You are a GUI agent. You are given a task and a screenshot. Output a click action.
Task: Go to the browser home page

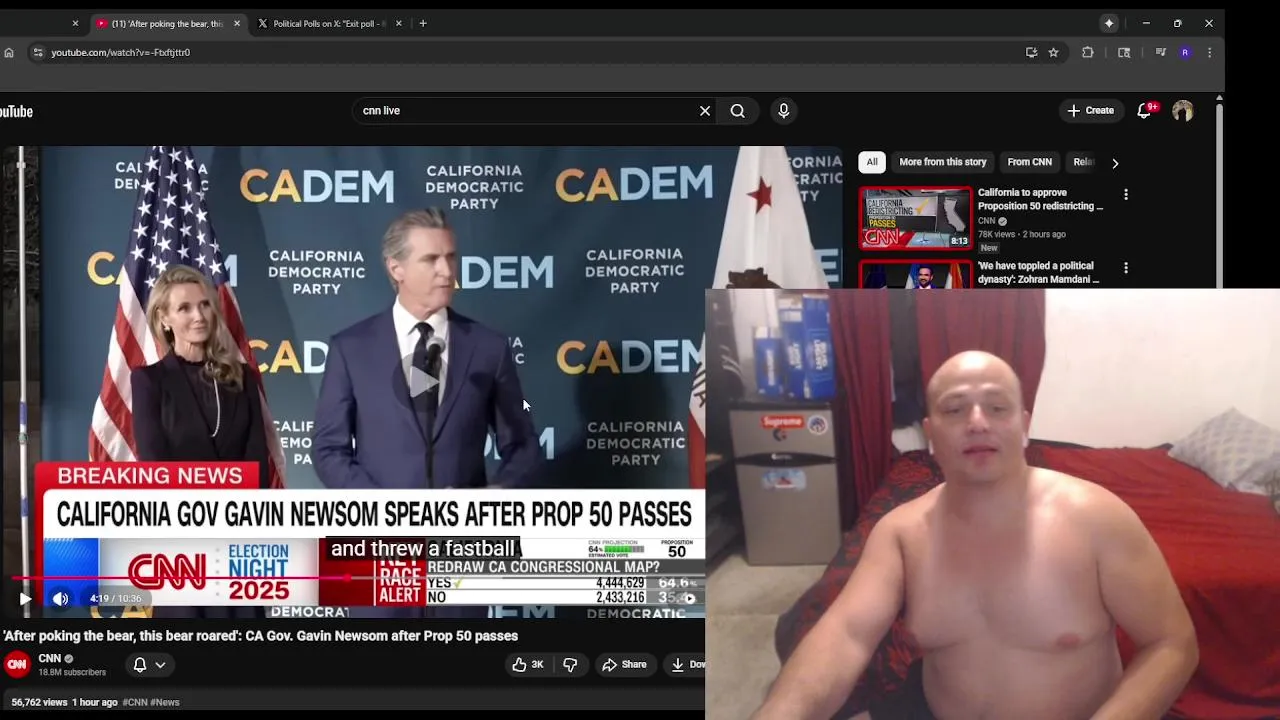[9, 52]
